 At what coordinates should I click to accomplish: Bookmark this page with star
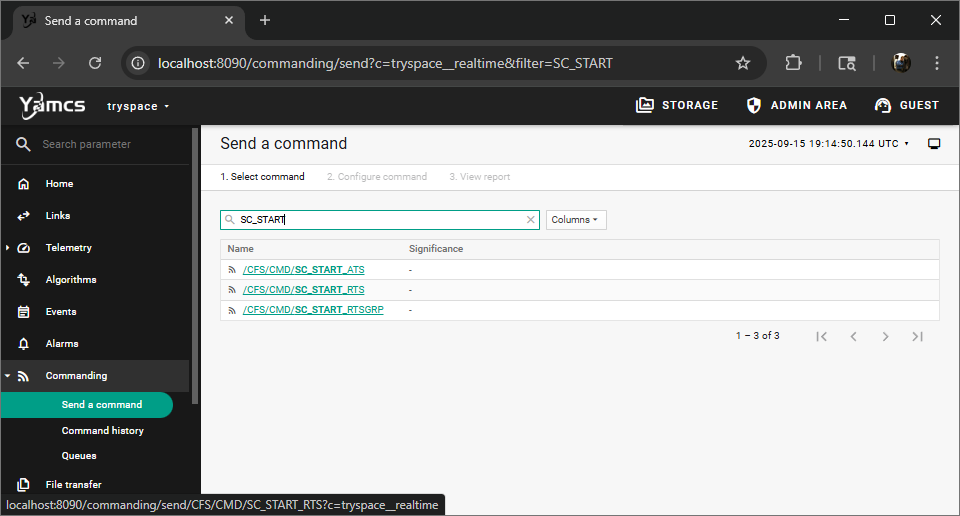point(743,63)
